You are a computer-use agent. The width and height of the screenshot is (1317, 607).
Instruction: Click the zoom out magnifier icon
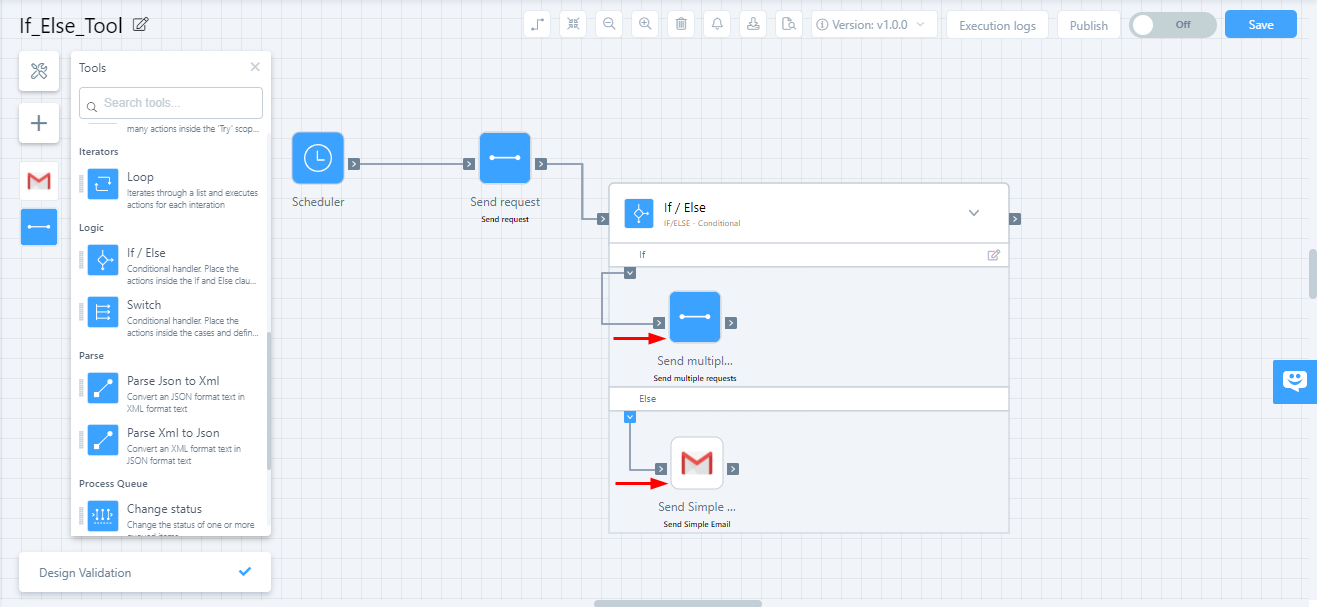[609, 24]
